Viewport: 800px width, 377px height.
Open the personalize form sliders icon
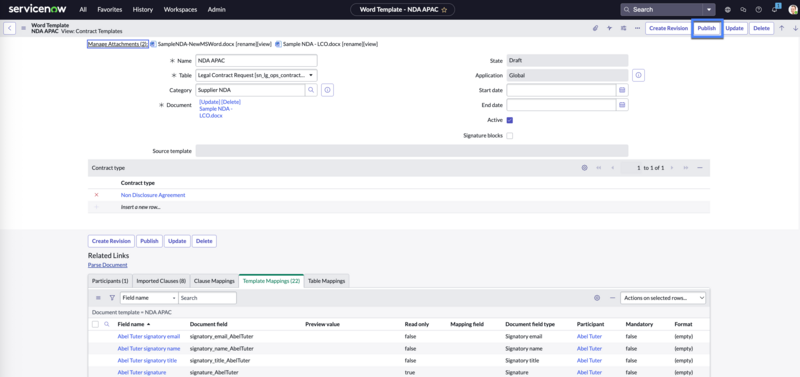point(623,29)
